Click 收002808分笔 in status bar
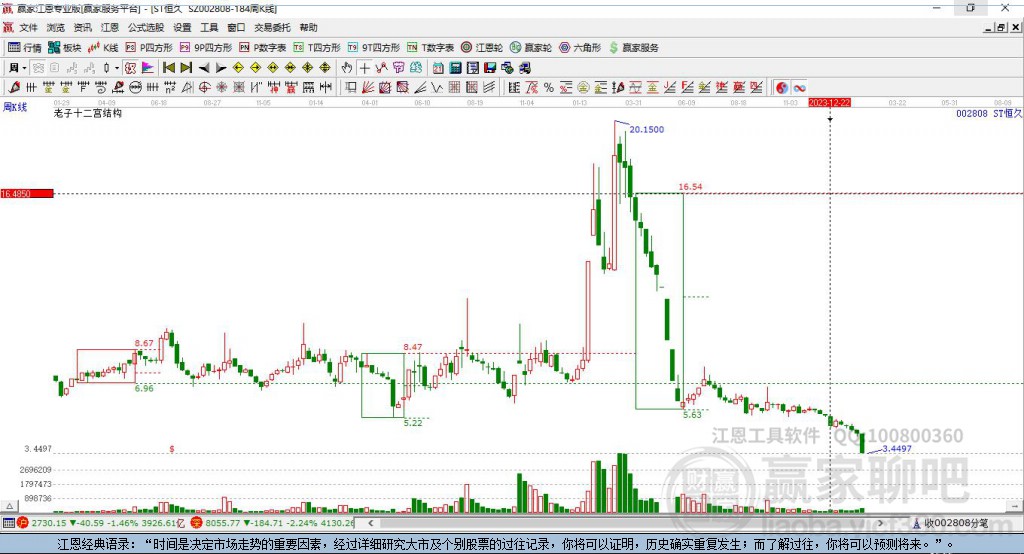The width and height of the screenshot is (1024, 554). tap(951, 523)
